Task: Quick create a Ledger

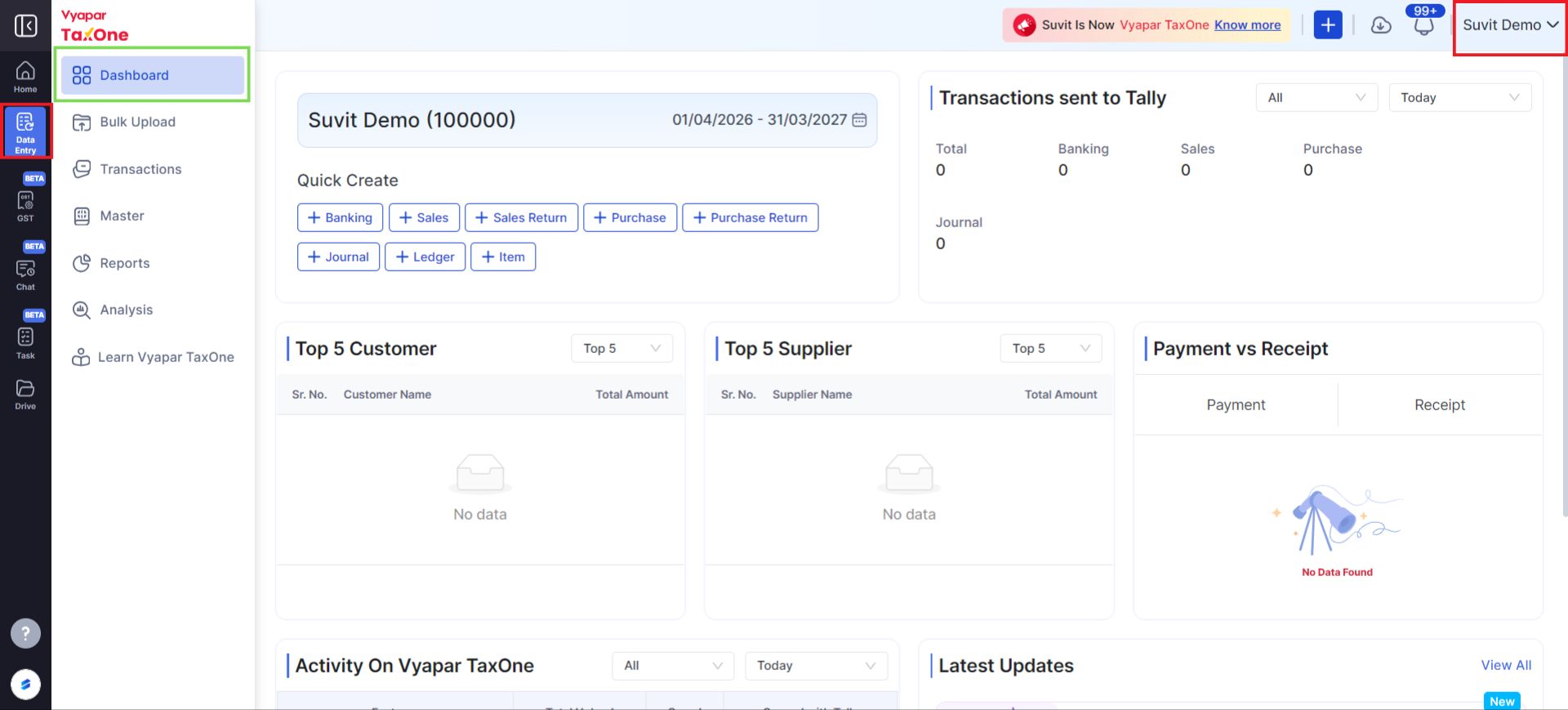Action: [425, 257]
